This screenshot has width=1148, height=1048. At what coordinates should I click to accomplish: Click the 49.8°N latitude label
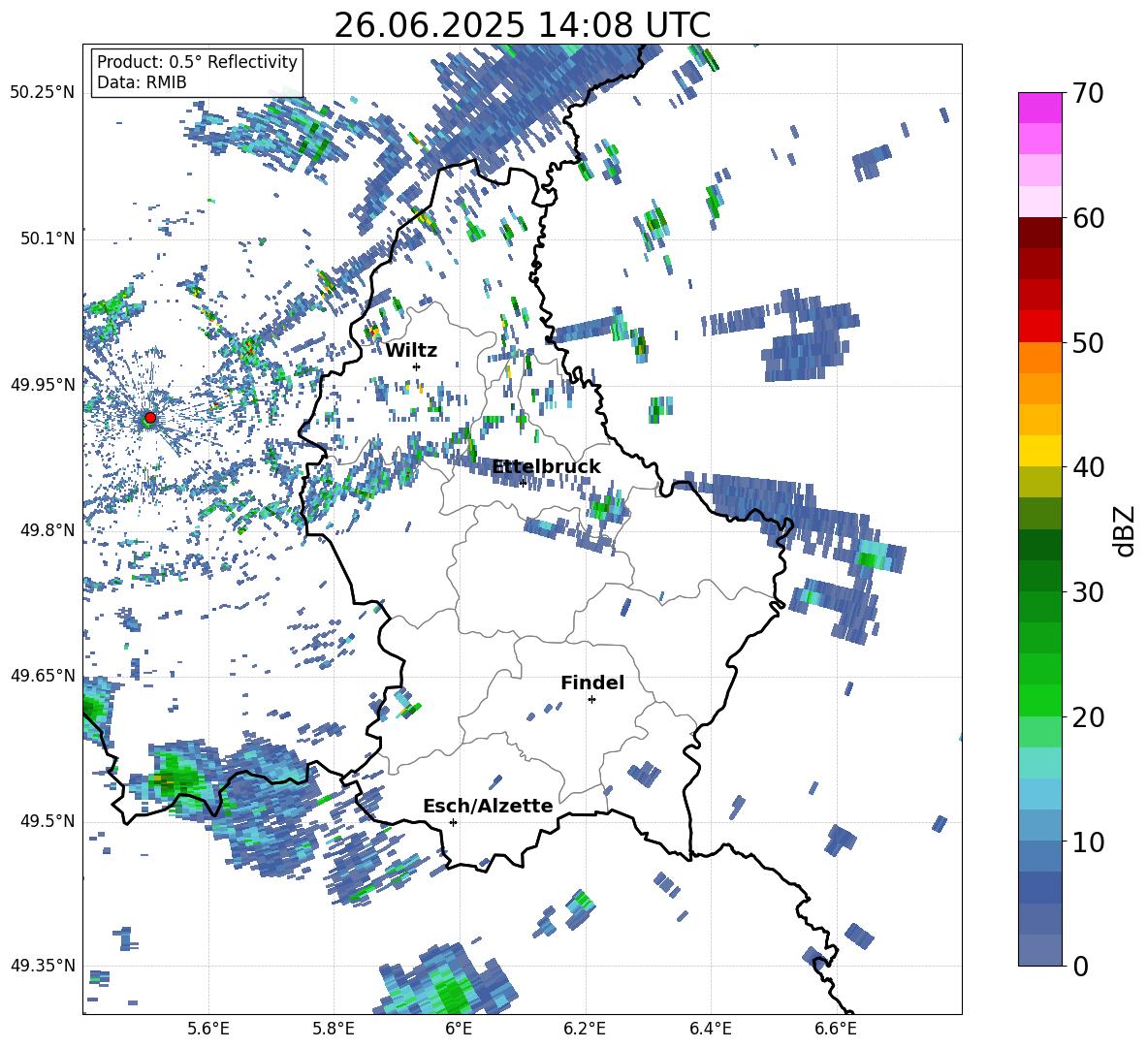47,530
